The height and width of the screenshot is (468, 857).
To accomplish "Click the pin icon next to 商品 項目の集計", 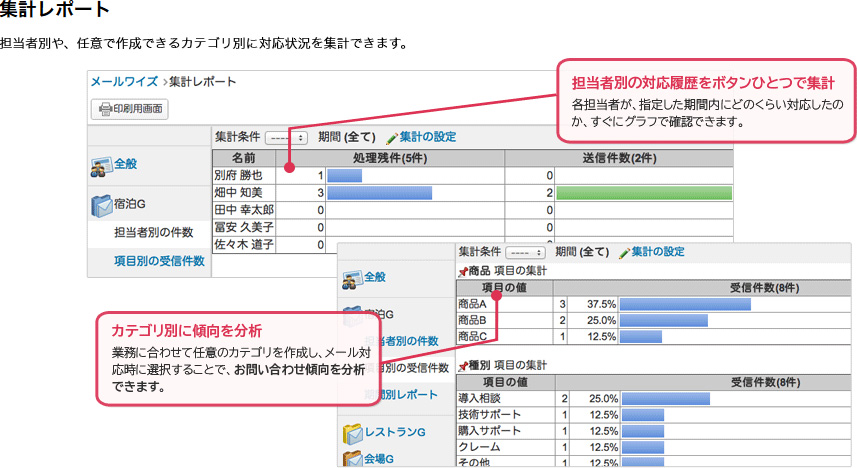I will (x=461, y=272).
